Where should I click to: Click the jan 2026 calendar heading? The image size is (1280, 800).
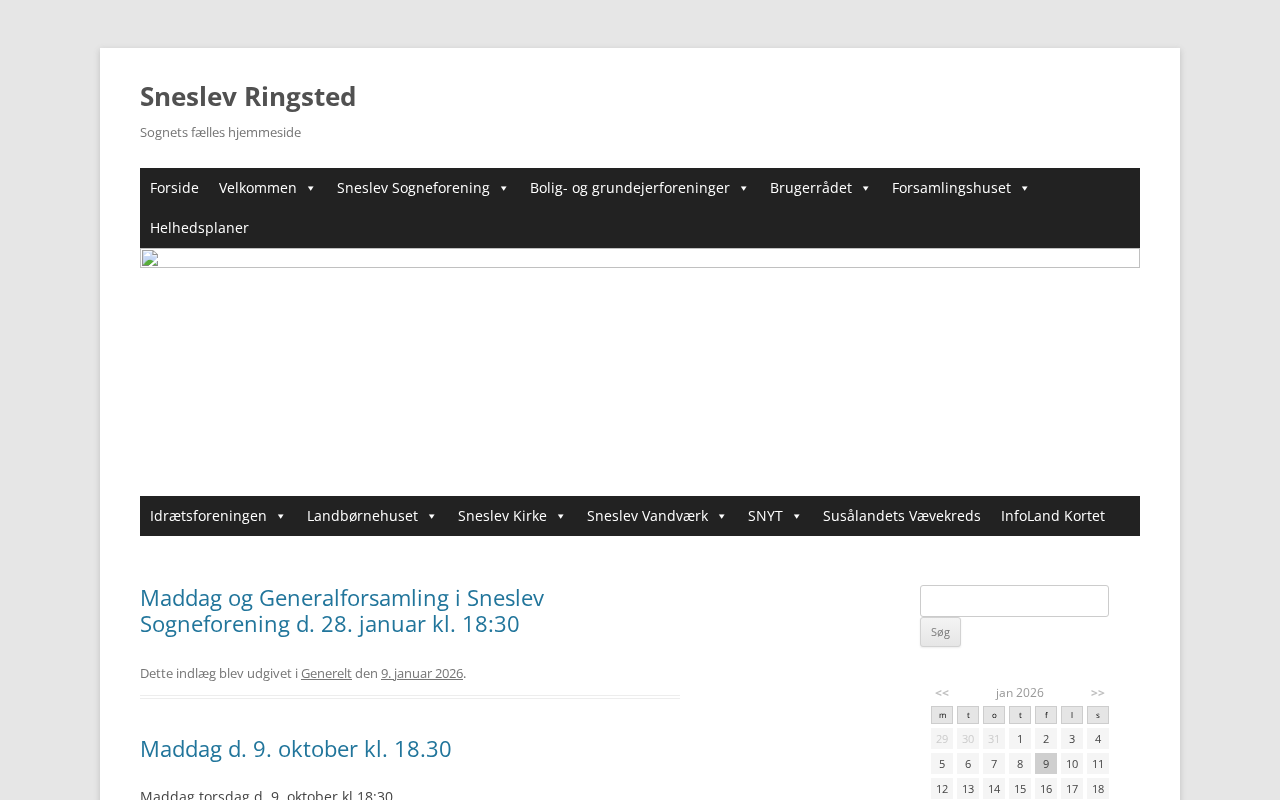[x=1020, y=693]
